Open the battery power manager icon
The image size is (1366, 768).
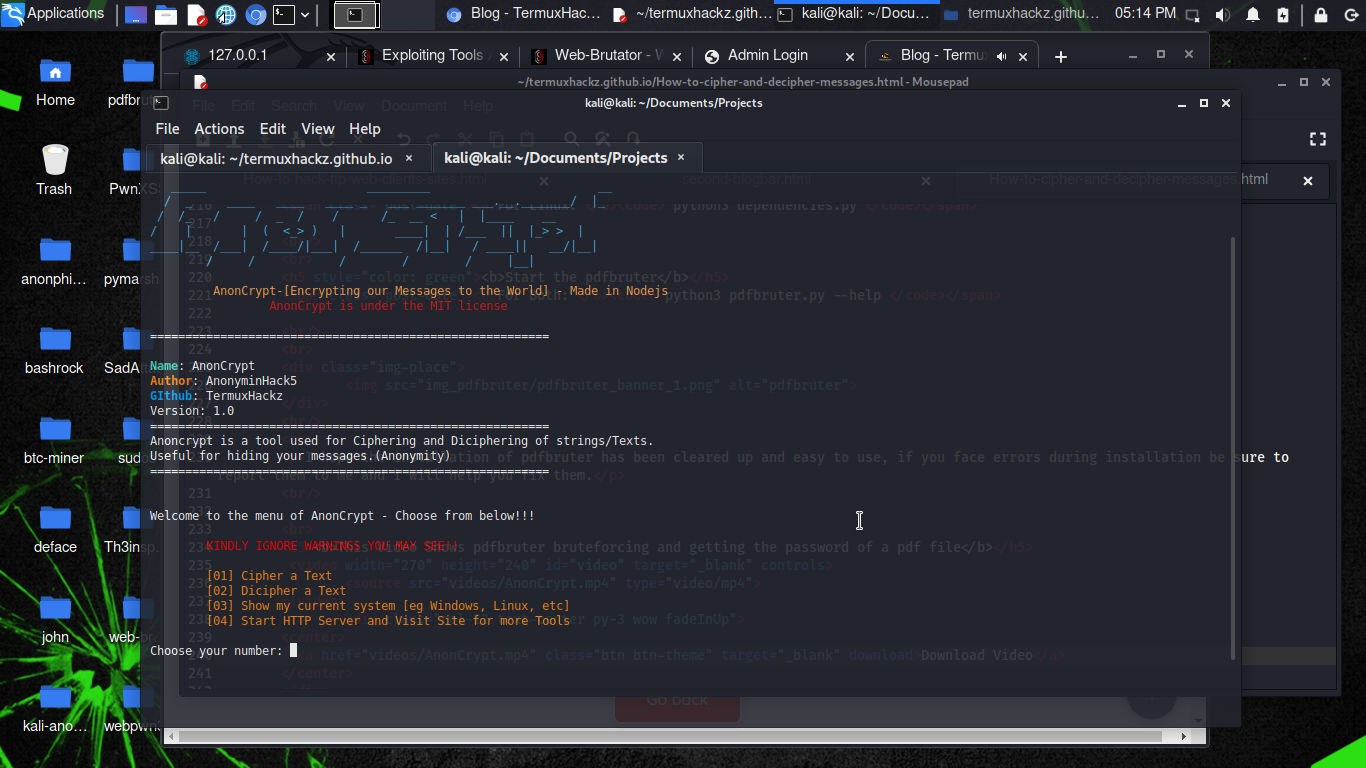click(x=1282, y=15)
